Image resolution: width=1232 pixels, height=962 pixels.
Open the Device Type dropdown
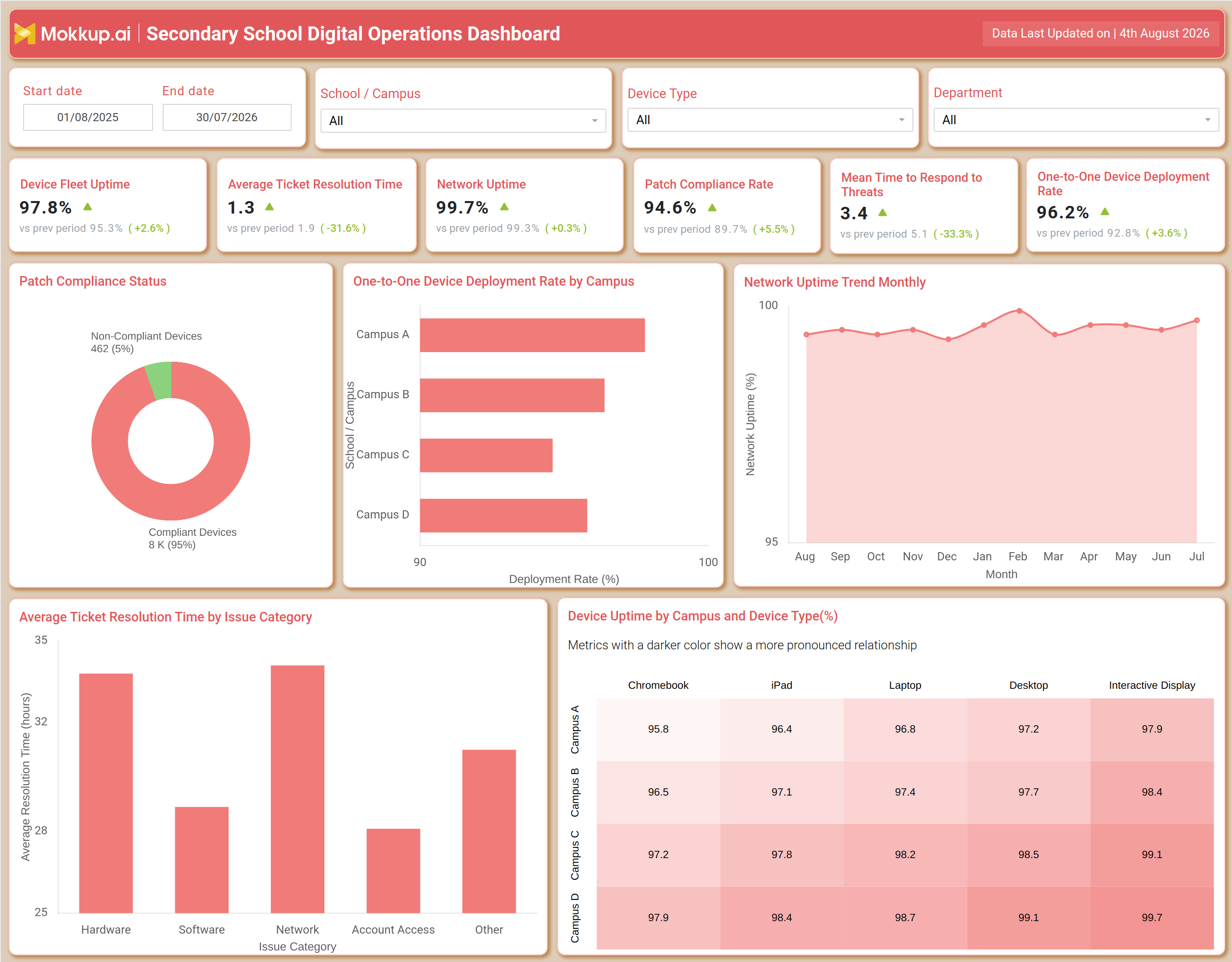point(770,120)
